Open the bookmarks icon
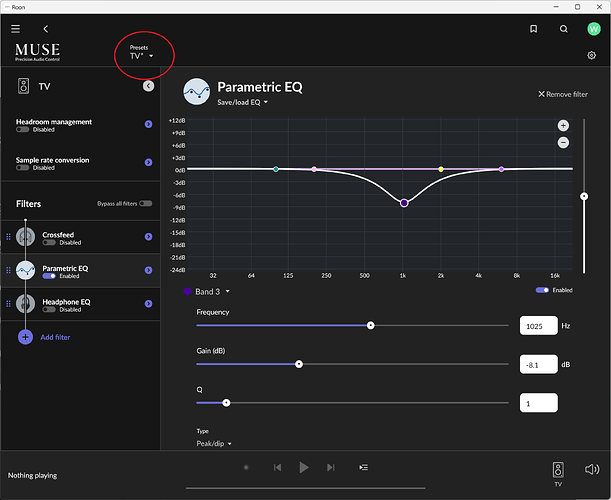 pos(533,29)
